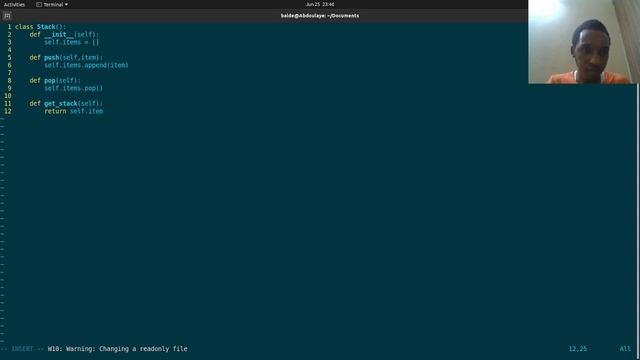Image resolution: width=640 pixels, height=360 pixels.
Task: Click 'push' method name on line 5
Action: 51,58
